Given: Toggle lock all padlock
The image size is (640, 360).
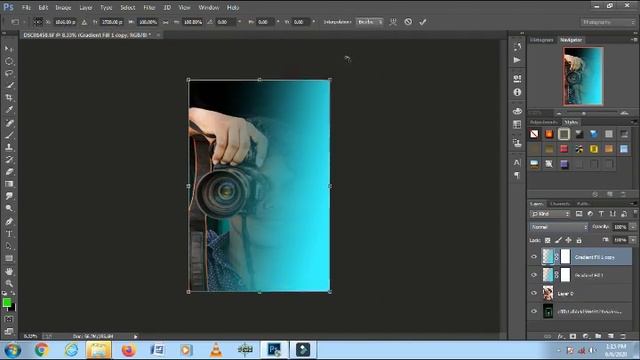Looking at the screenshot, I should [x=579, y=240].
